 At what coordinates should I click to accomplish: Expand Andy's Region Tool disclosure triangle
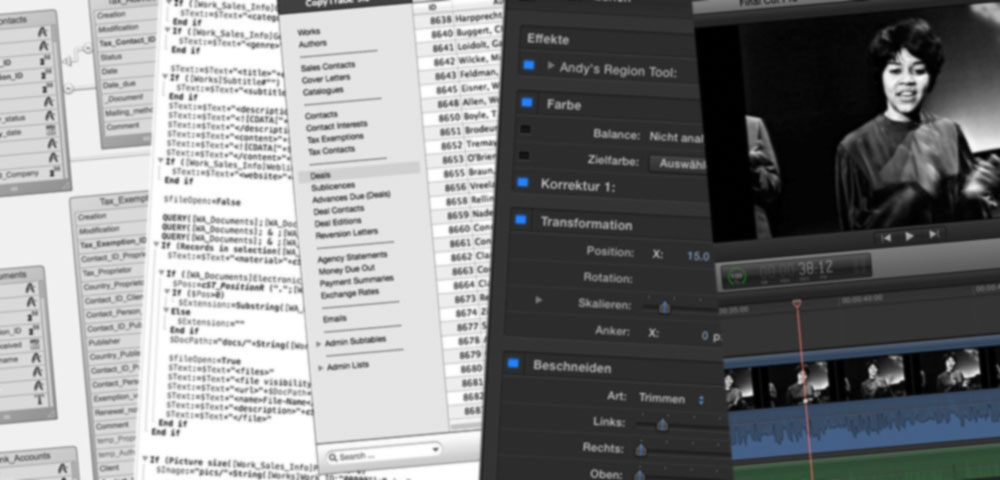pyautogui.click(x=550, y=65)
